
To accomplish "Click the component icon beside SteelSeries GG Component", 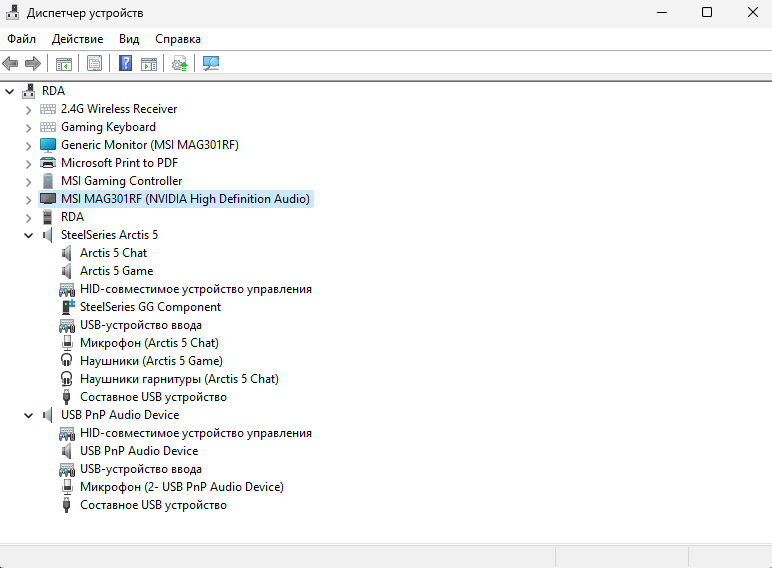I will click(67, 307).
